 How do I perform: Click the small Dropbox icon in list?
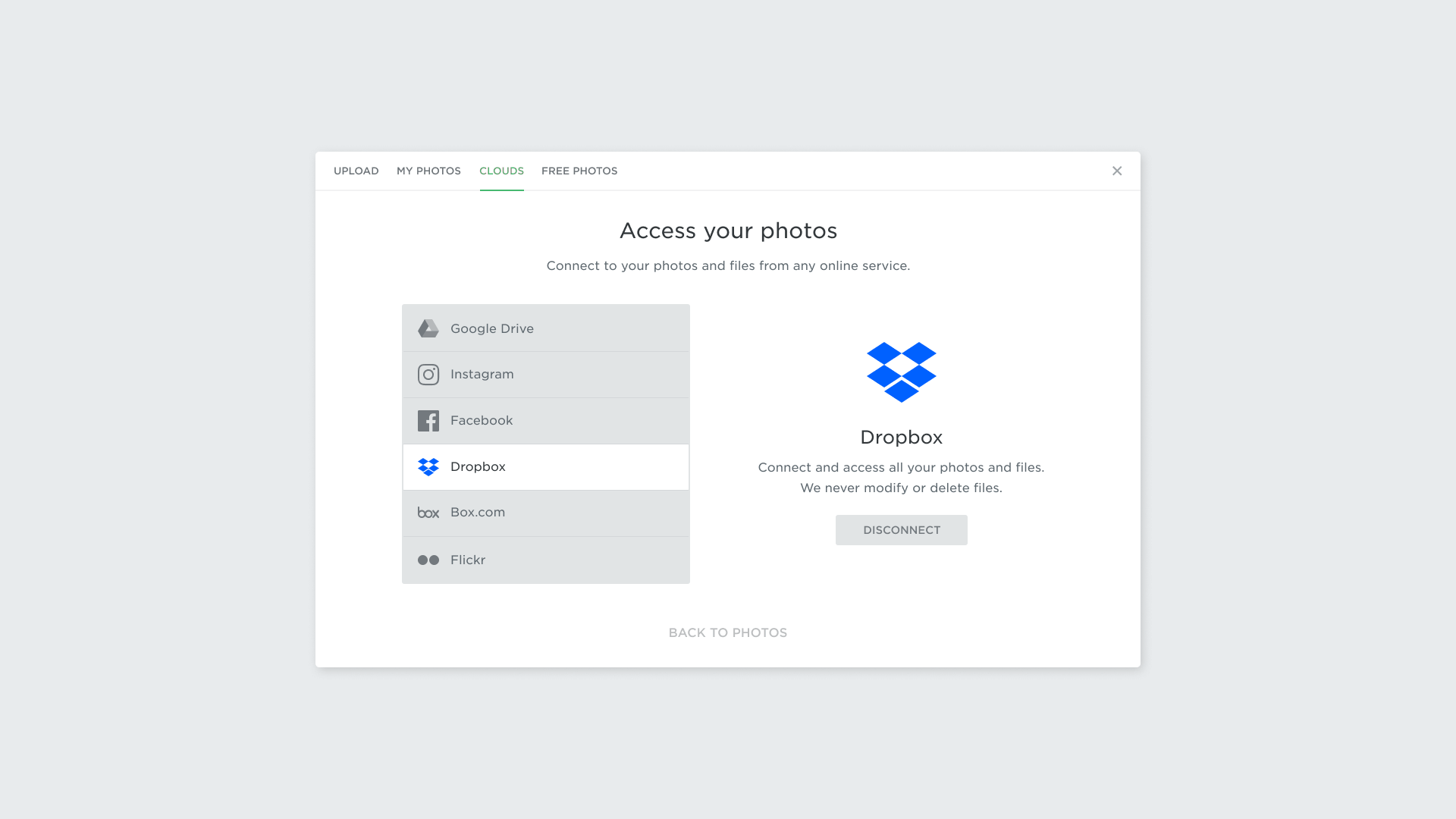click(x=428, y=467)
